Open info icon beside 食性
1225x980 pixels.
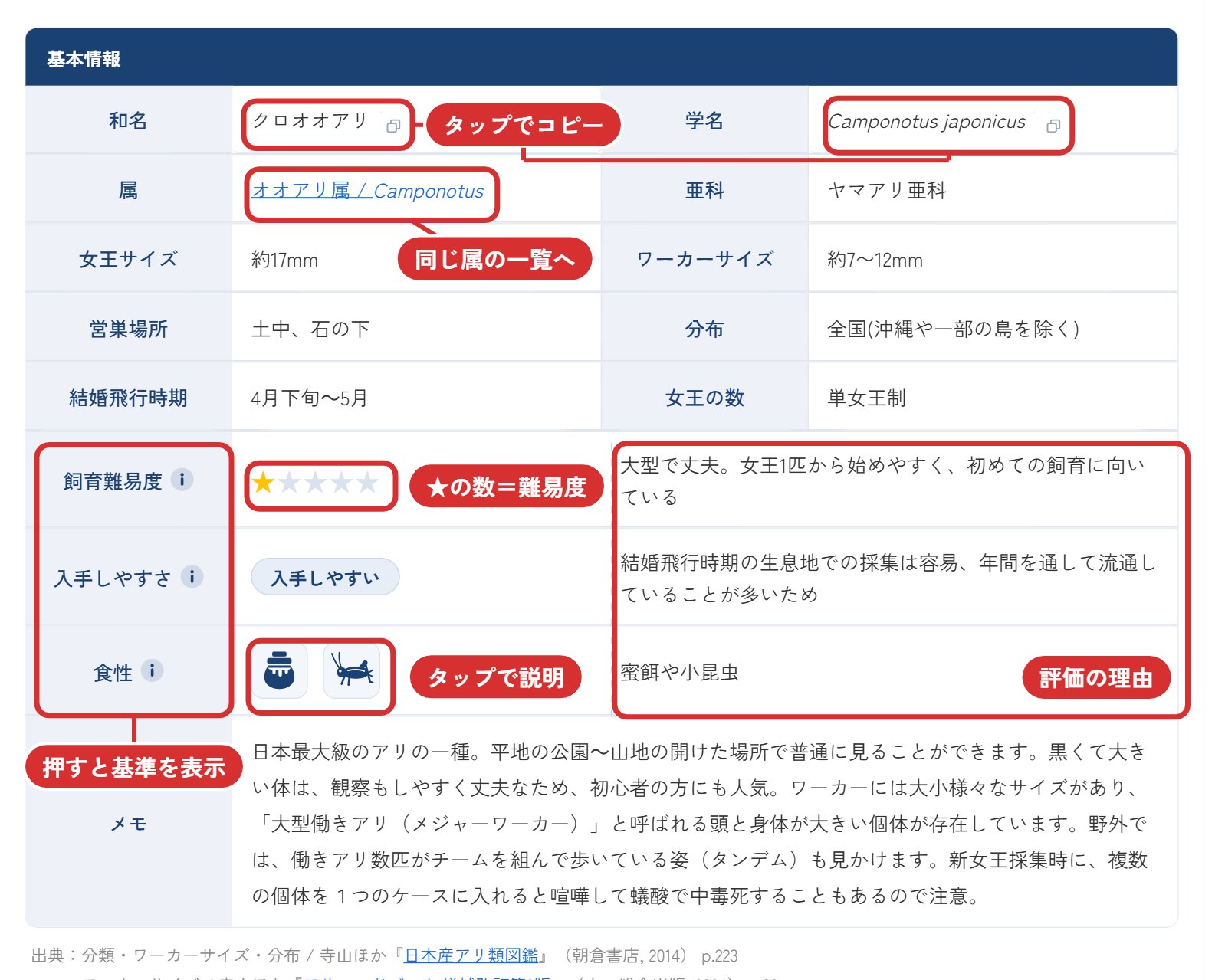(153, 670)
